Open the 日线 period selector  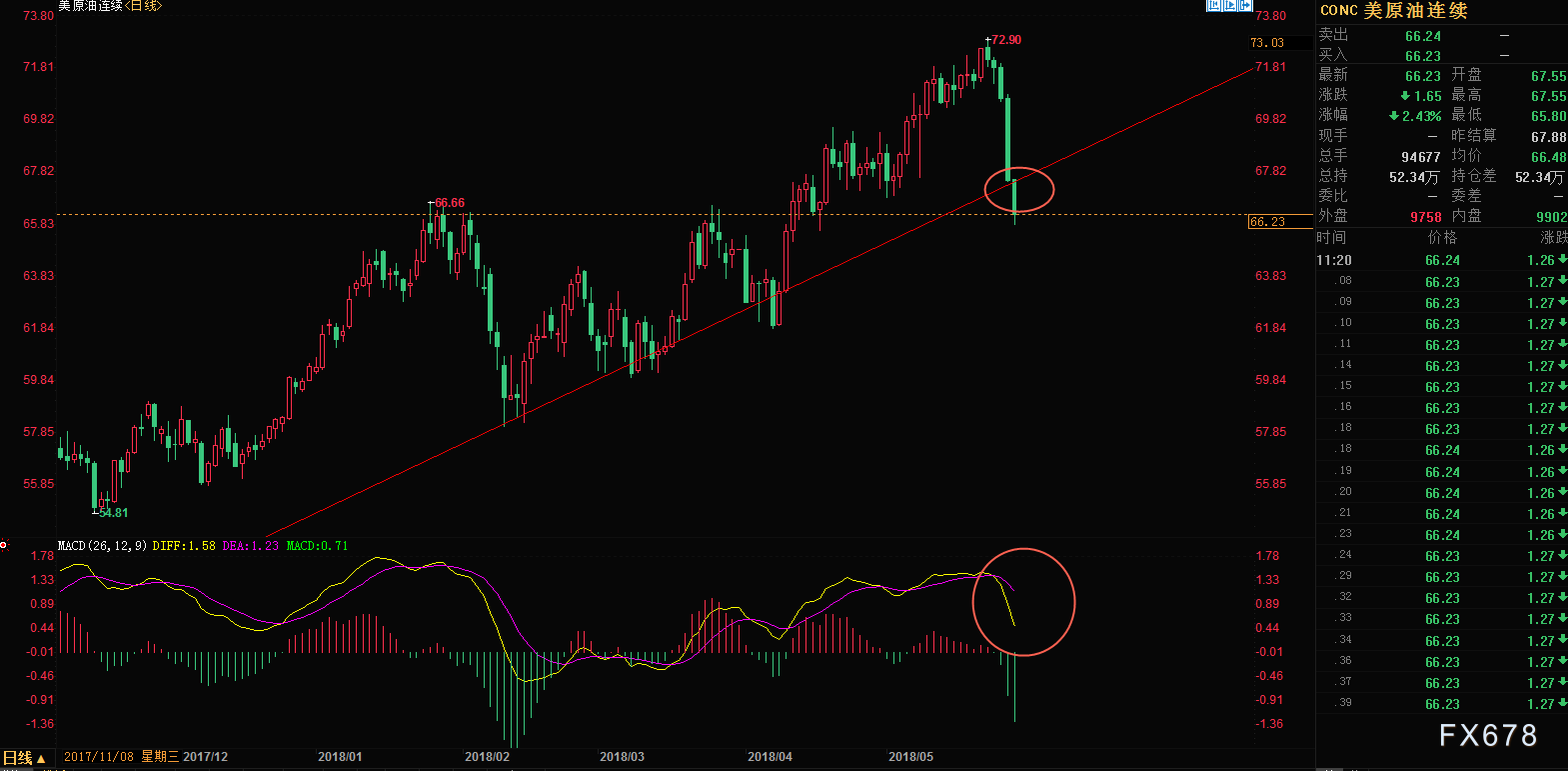[x=24, y=758]
